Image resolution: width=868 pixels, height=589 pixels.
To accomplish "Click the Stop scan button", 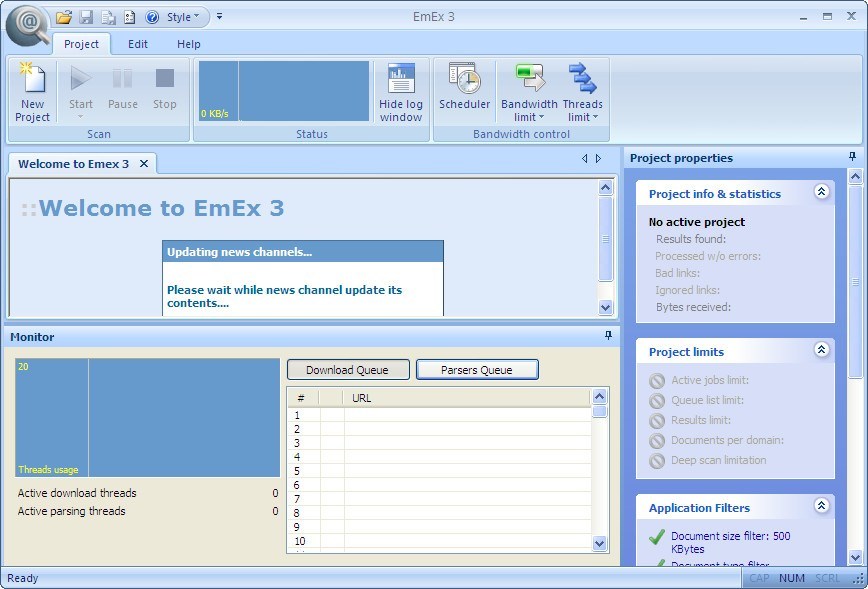I will [x=164, y=89].
